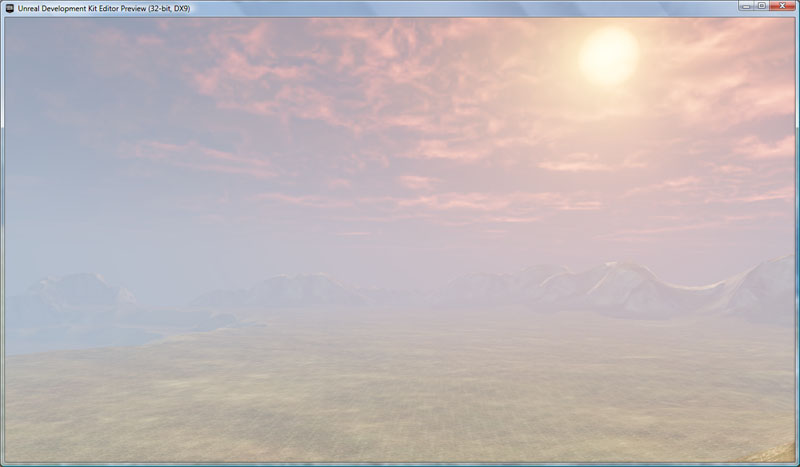
Task: Click the Unreal Development Kit window icon
Action: 9,9
